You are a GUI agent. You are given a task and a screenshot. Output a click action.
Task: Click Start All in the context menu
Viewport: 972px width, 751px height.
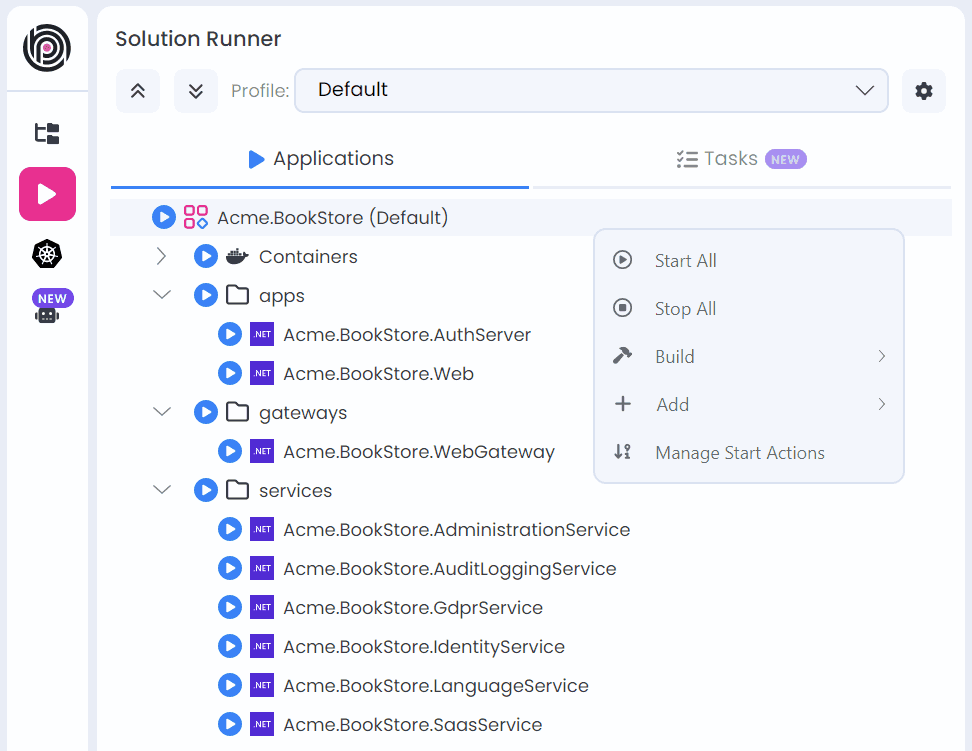coord(685,260)
